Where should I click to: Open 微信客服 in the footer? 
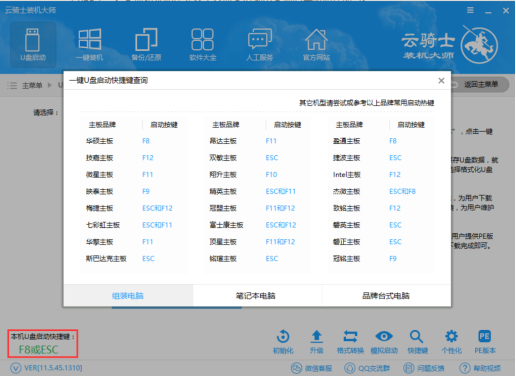(311, 368)
